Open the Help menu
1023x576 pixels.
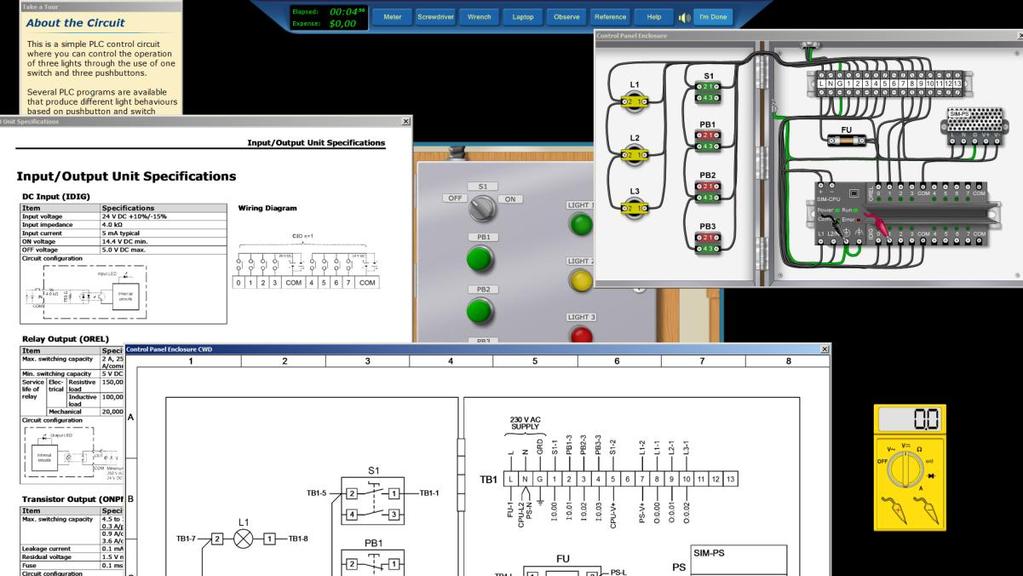[x=654, y=17]
